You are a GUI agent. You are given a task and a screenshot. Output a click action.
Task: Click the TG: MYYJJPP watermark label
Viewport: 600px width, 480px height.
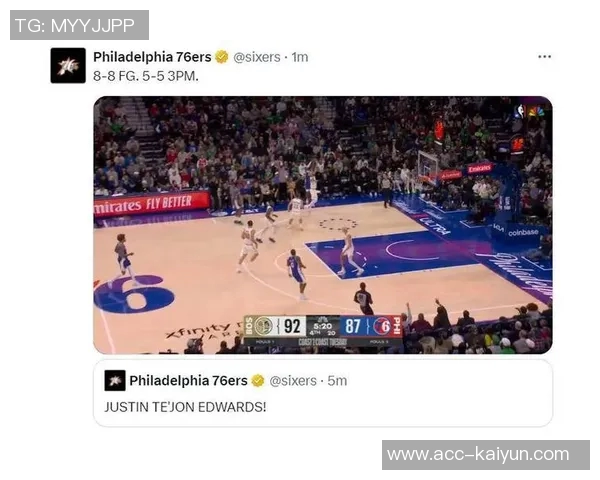[79, 25]
